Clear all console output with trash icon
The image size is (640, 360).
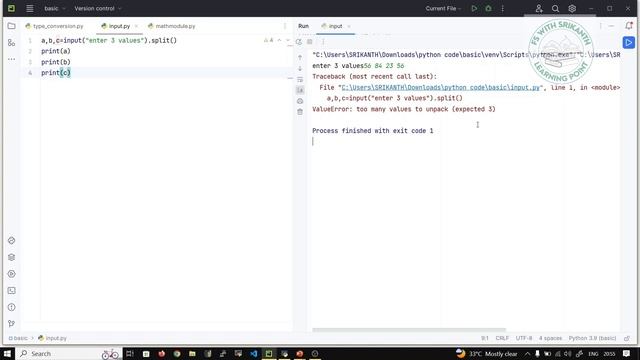pyautogui.click(x=300, y=112)
